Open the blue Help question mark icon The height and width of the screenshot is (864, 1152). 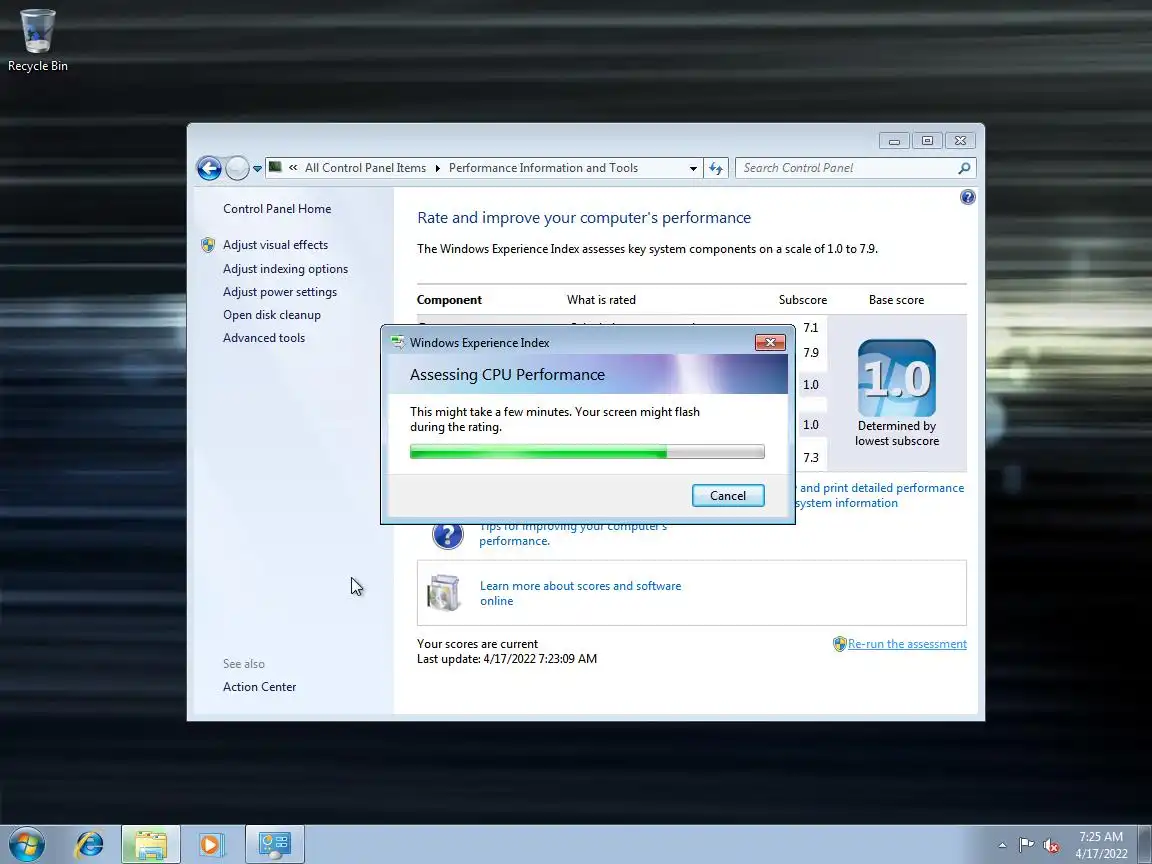(968, 197)
